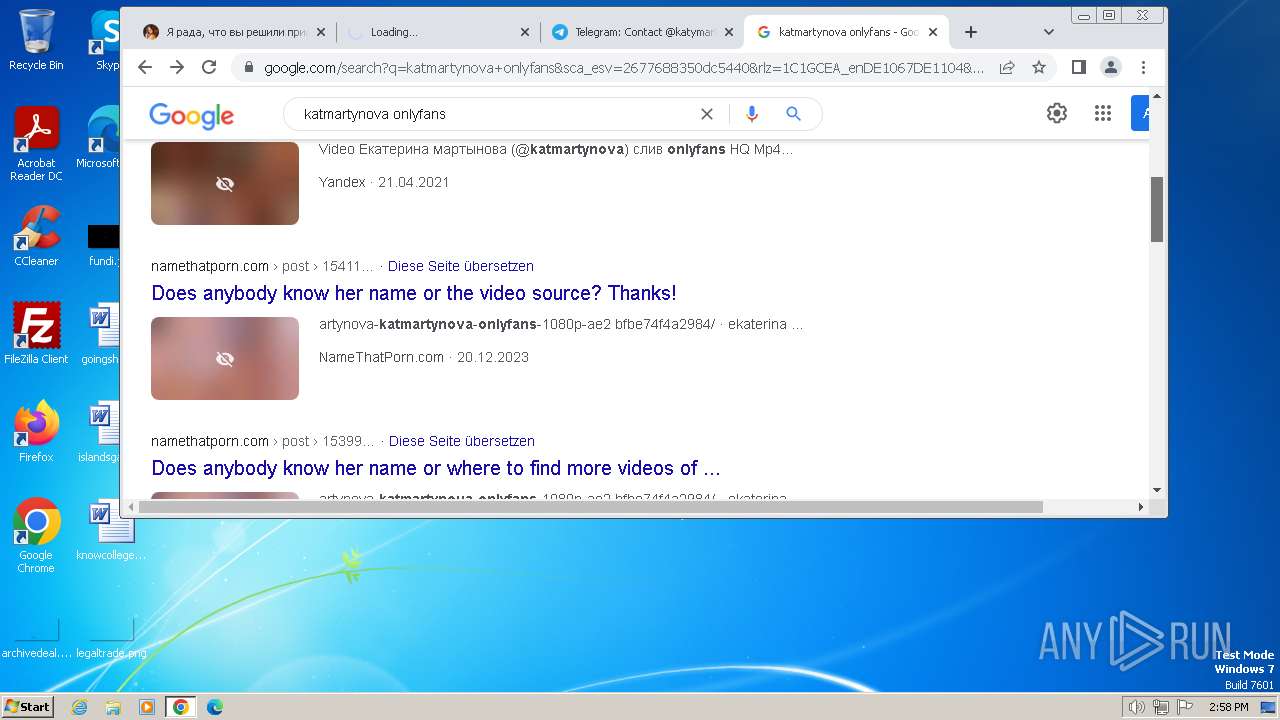Open legaltrade.png desktop file
The height and width of the screenshot is (720, 1280).
(112, 638)
